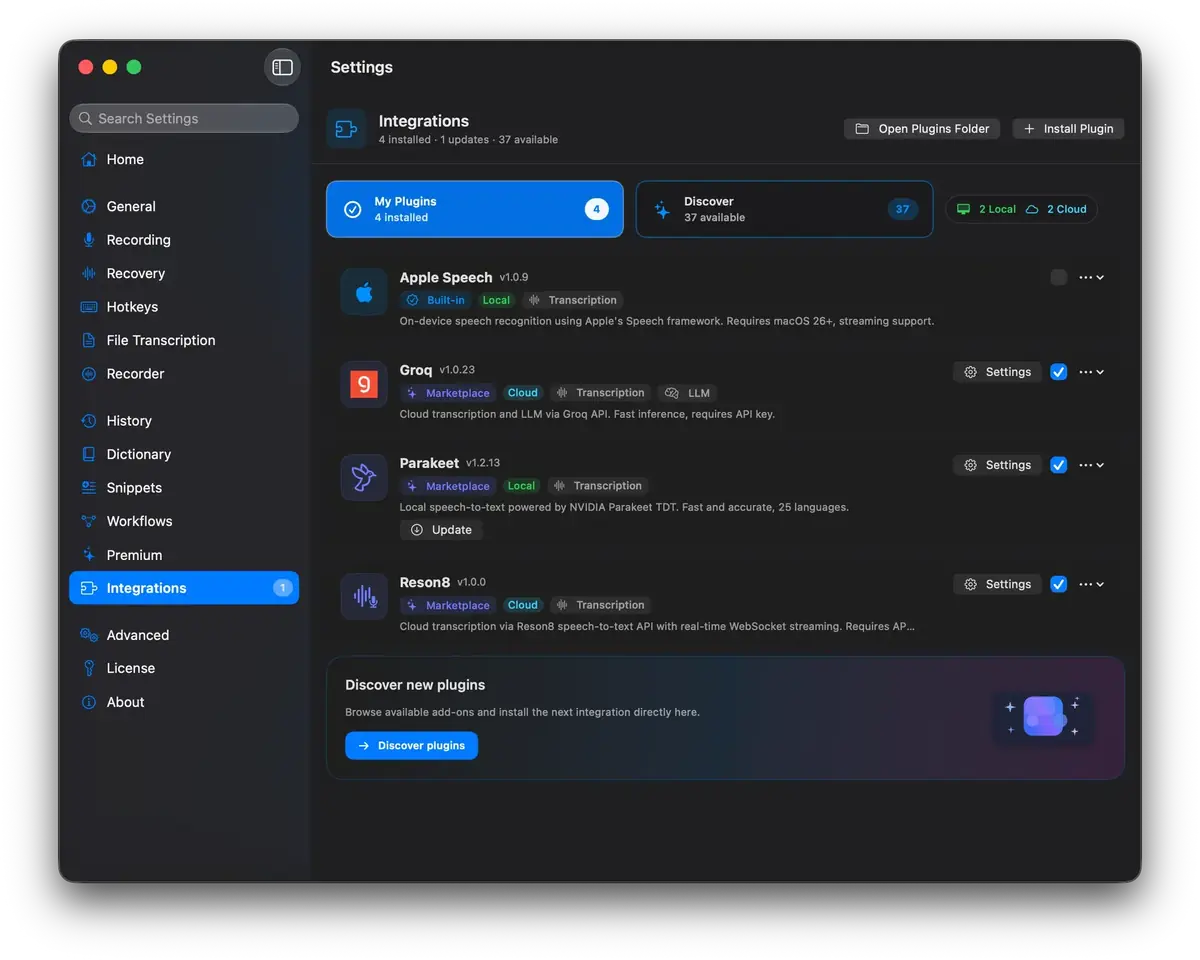
Task: Click the Parakeet Local tag
Action: (x=521, y=486)
